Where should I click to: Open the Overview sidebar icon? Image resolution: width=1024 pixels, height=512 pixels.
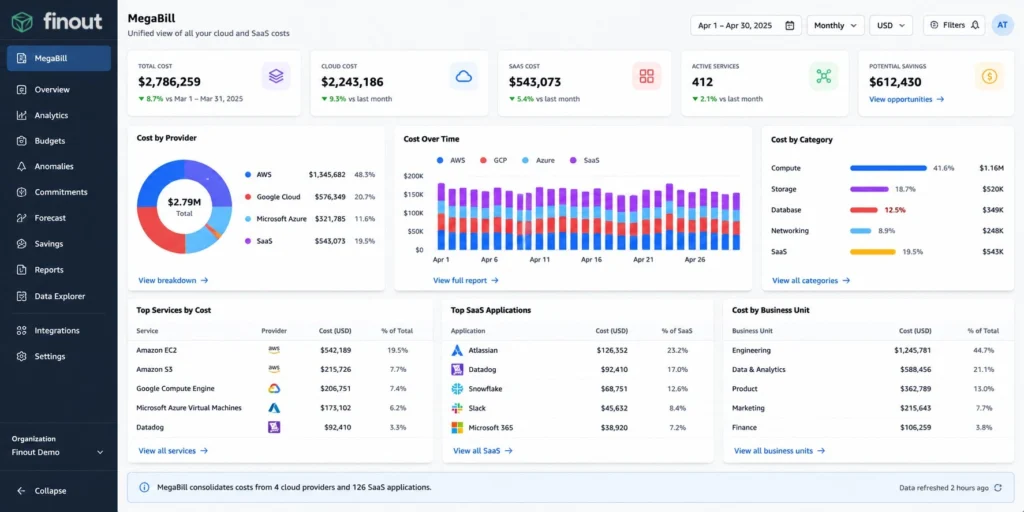coord(22,89)
